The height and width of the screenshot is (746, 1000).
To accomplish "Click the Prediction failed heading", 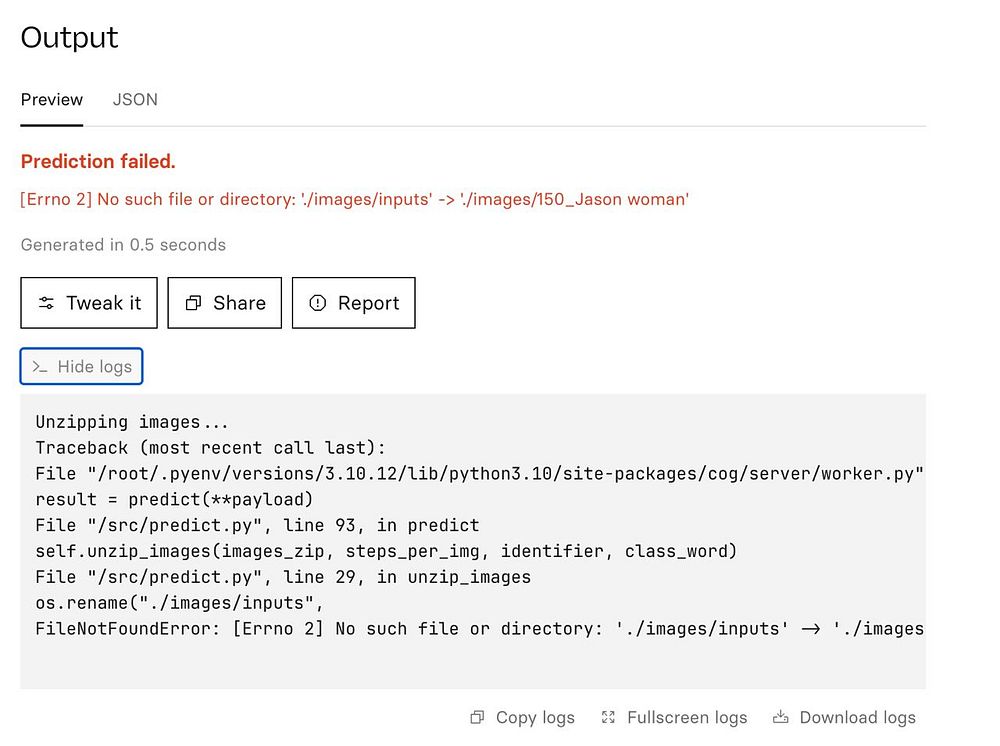I will (x=98, y=161).
